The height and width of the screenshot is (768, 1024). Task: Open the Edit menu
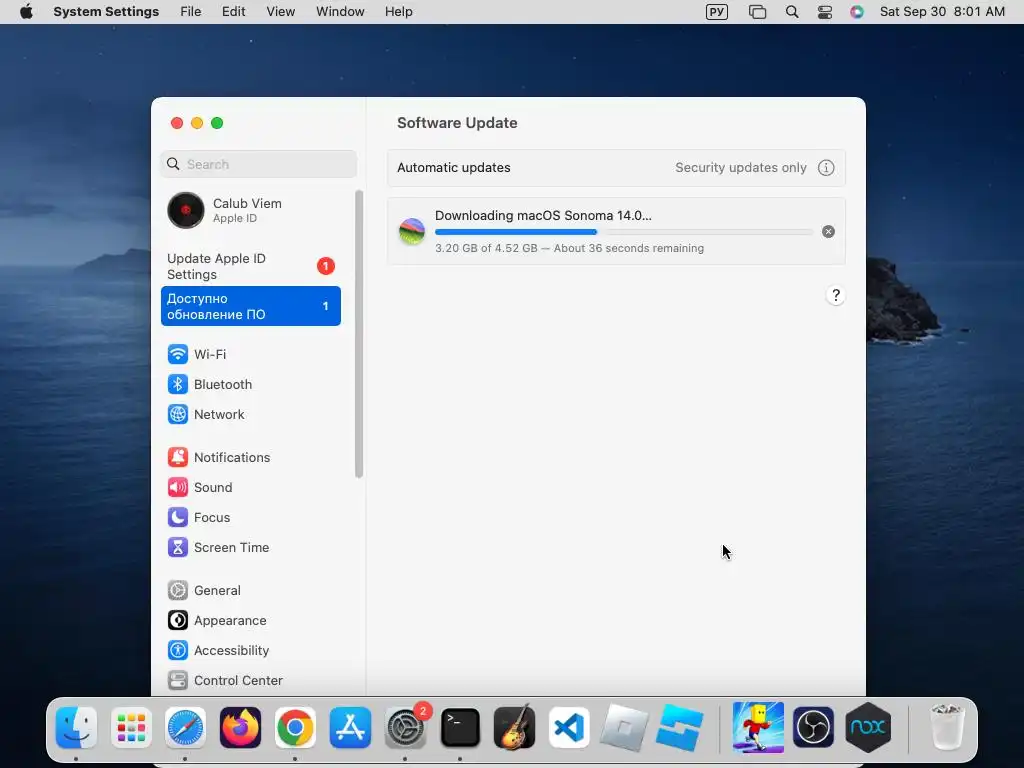coord(233,12)
